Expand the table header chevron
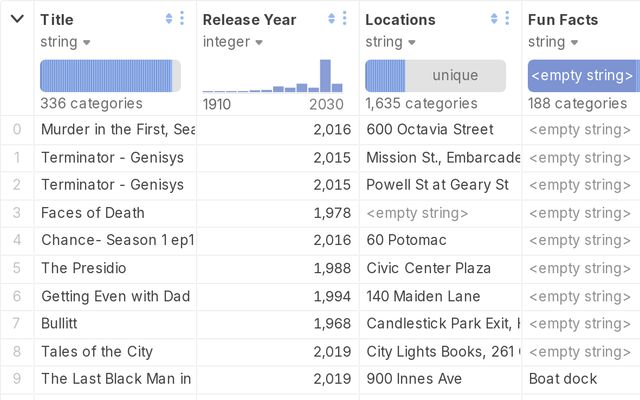640x400 pixels. [x=17, y=19]
